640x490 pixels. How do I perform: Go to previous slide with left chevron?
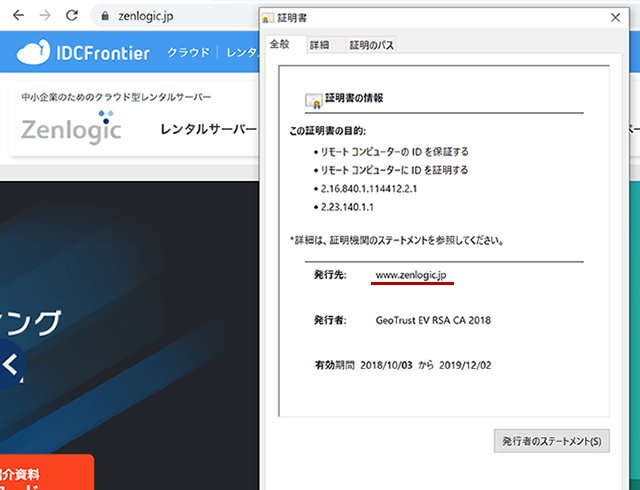10,367
